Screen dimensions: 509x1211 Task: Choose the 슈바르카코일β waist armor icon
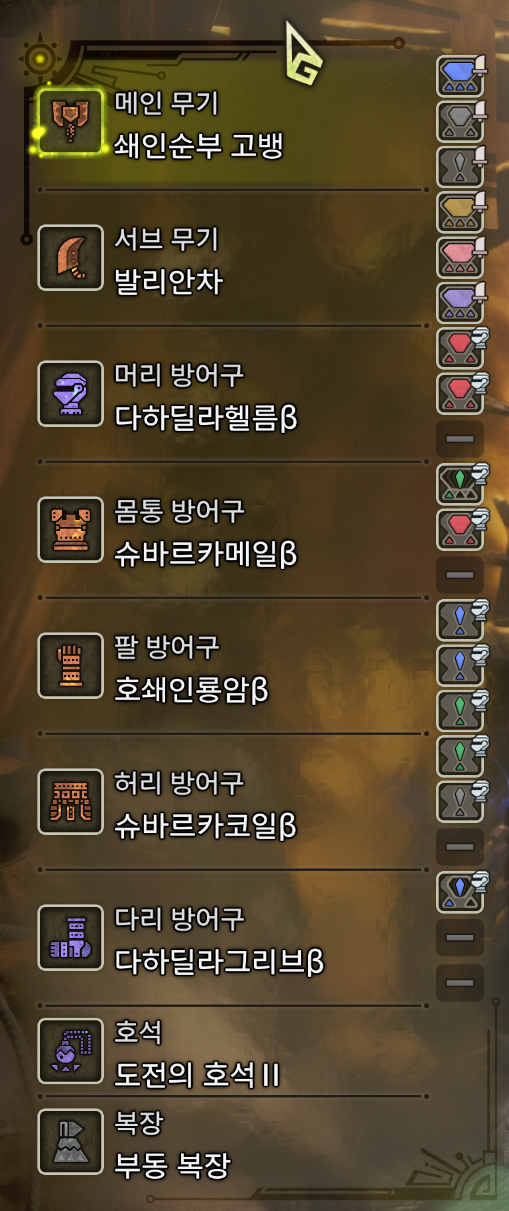[x=71, y=802]
